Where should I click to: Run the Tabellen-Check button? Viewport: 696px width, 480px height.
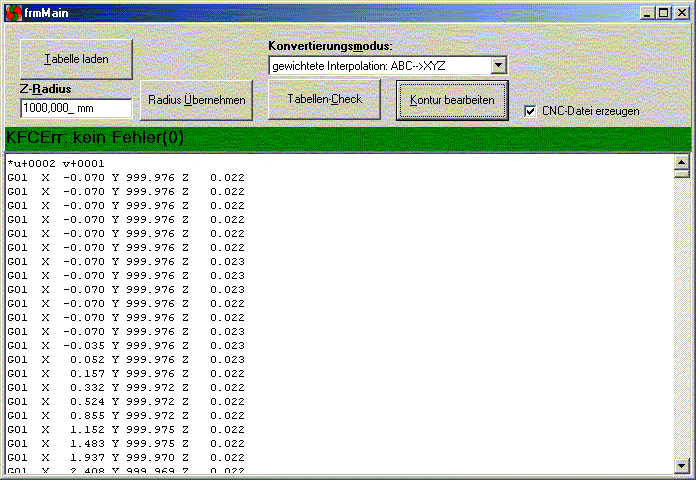click(x=325, y=99)
